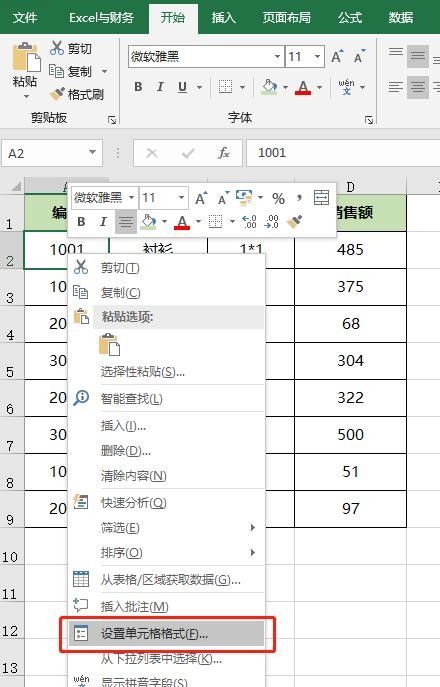Choose 删除(D)... from the context menu

pos(167,450)
